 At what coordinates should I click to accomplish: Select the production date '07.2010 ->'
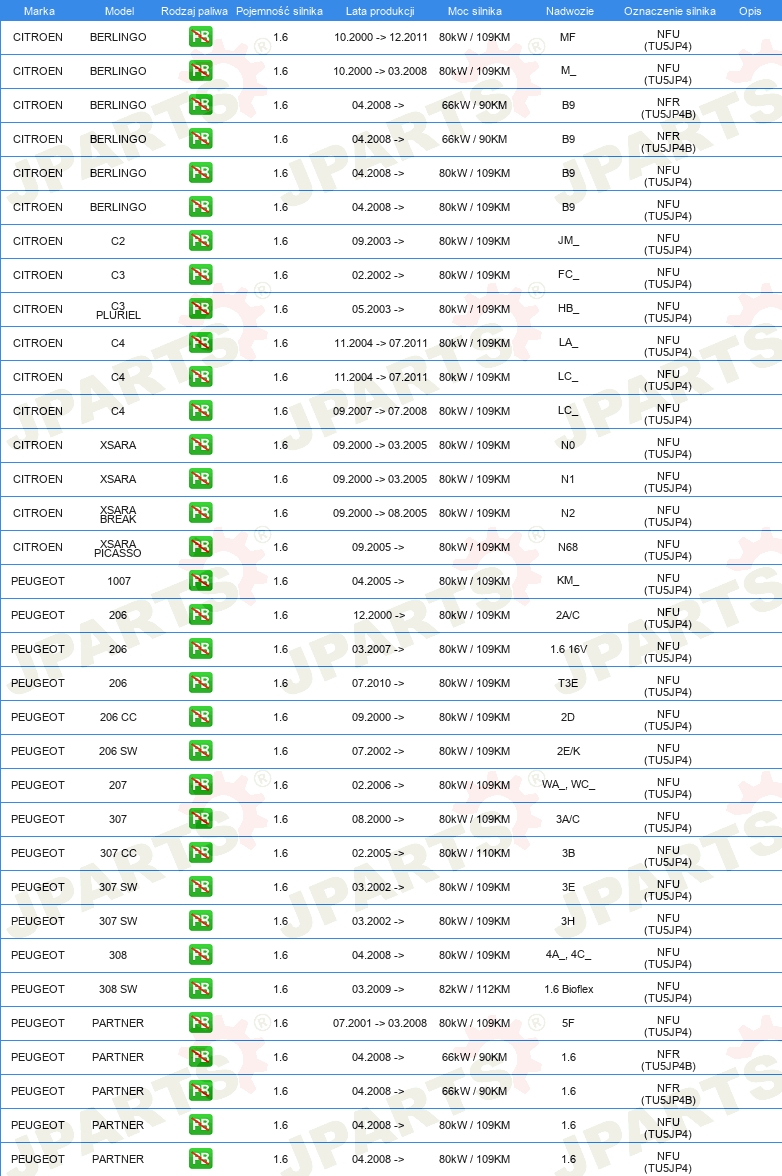pos(378,682)
